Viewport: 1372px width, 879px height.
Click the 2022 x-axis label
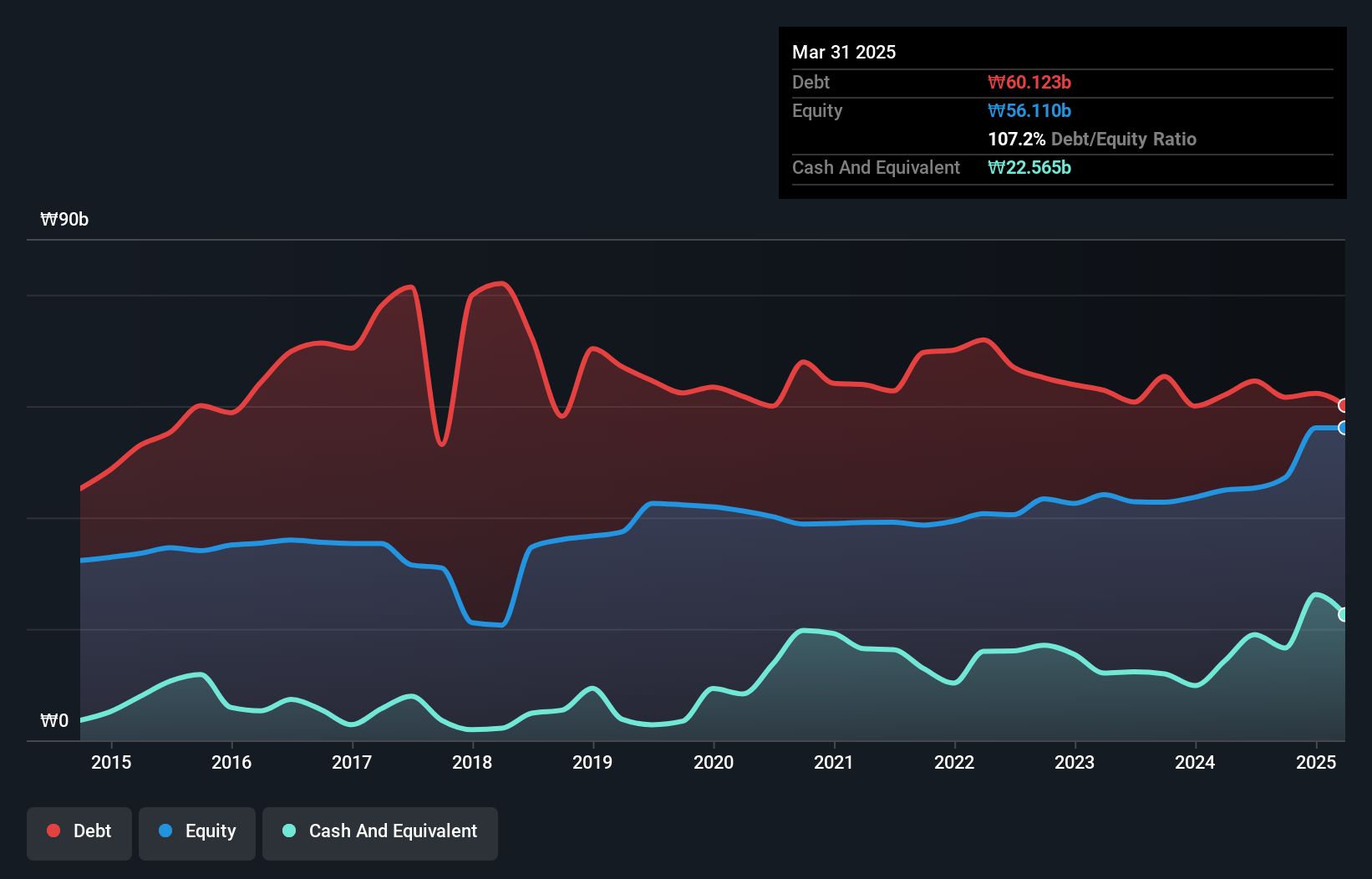[954, 762]
